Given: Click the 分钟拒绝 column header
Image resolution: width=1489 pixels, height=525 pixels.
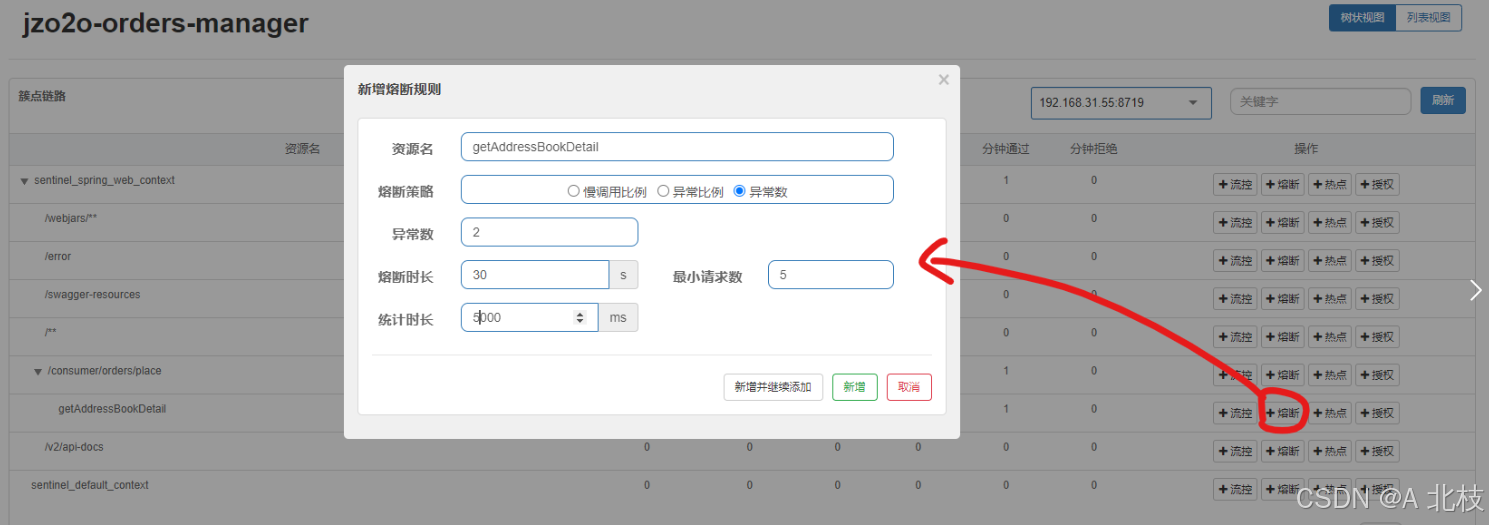Looking at the screenshot, I should pos(1093,149).
